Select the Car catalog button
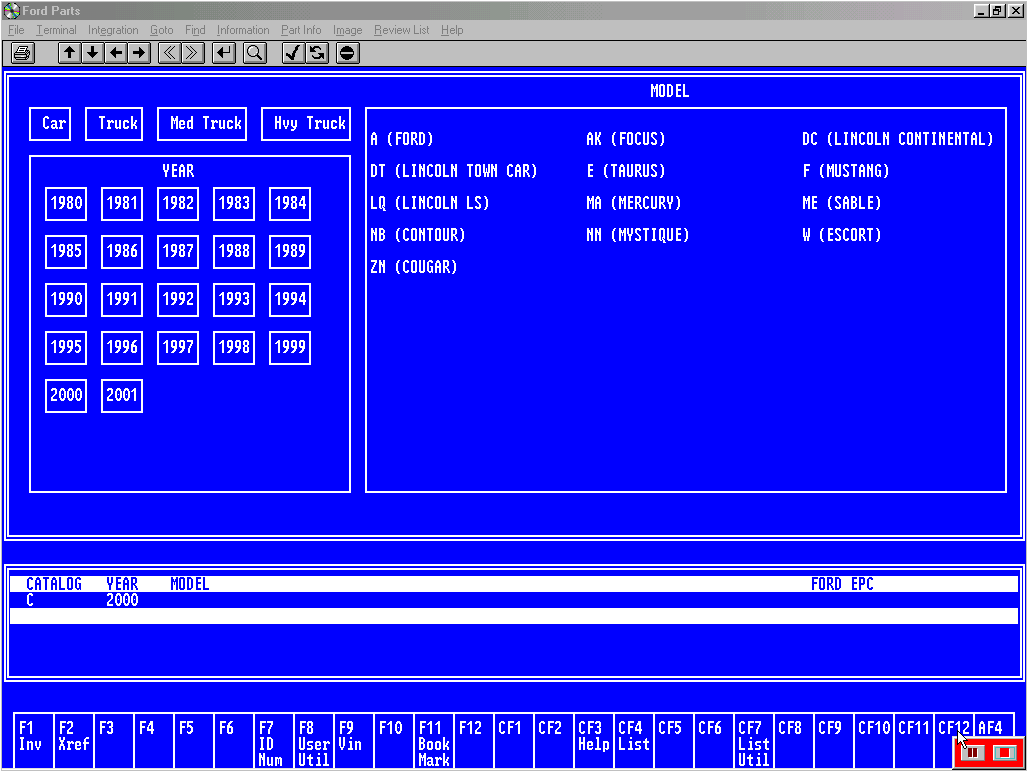The width and height of the screenshot is (1027, 771). (50, 124)
